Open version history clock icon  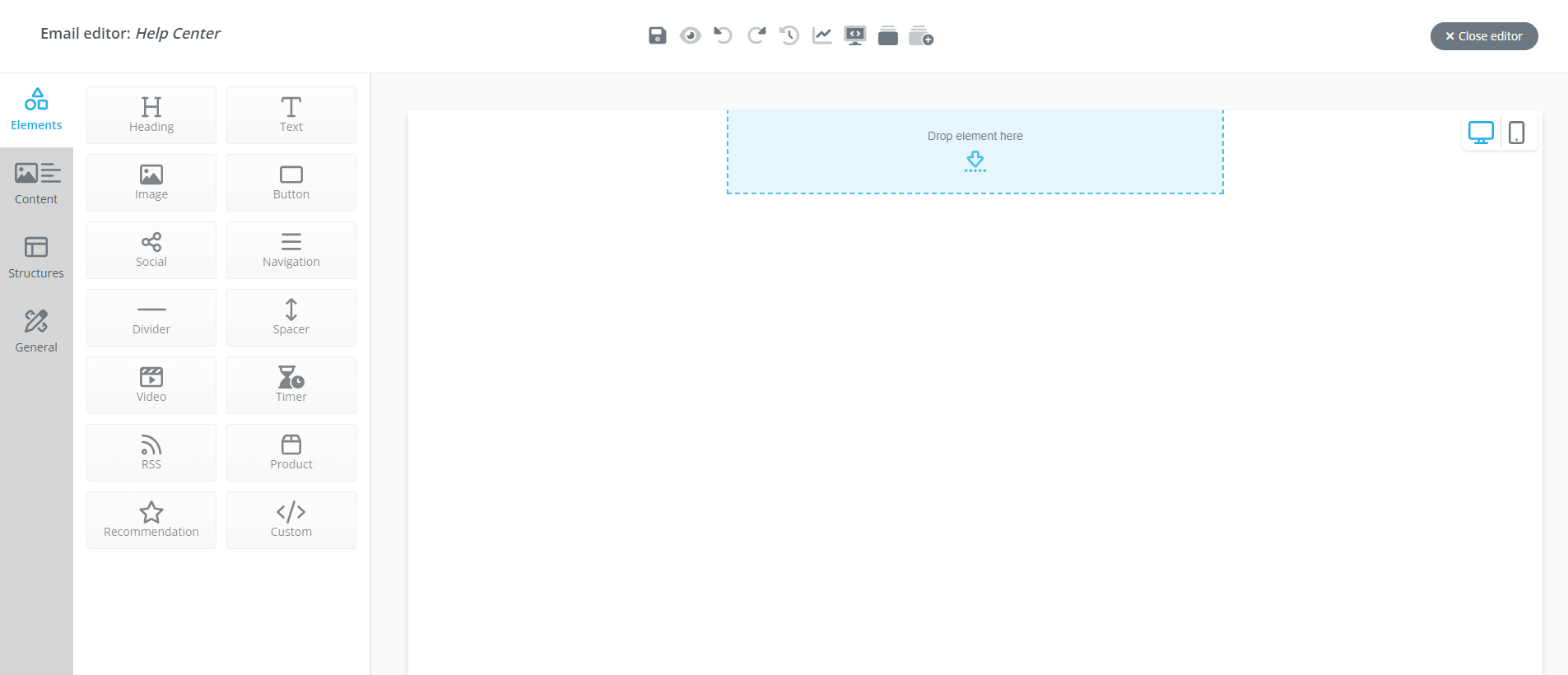pos(789,35)
